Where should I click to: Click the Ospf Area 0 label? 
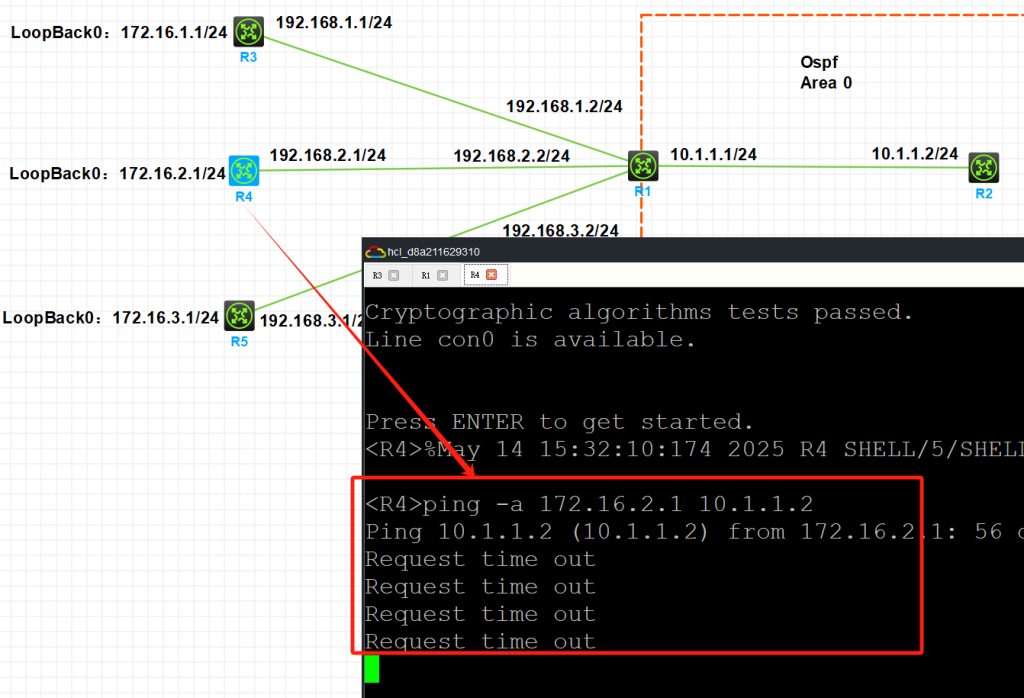826,72
